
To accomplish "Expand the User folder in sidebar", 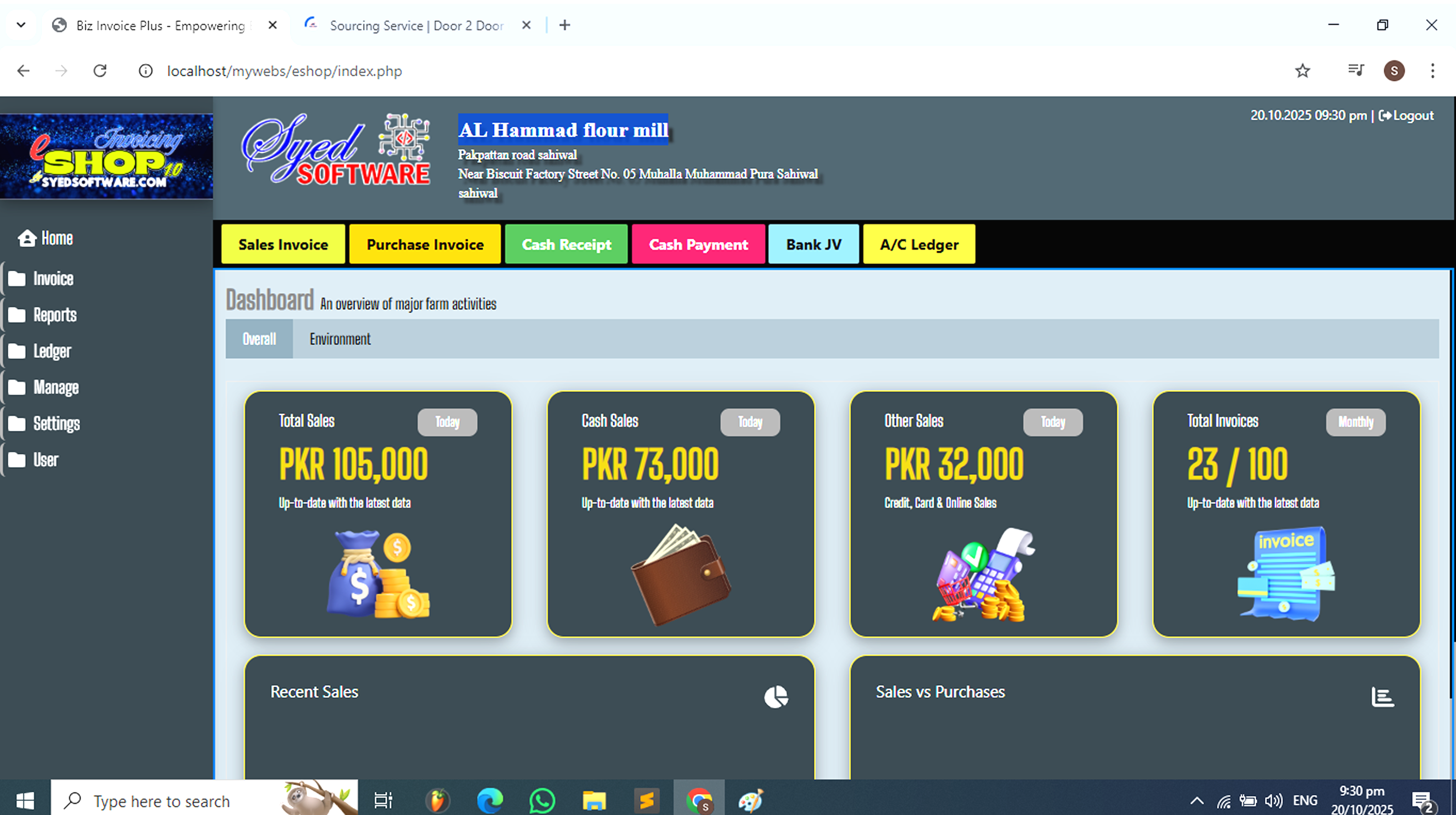I will tap(33, 459).
